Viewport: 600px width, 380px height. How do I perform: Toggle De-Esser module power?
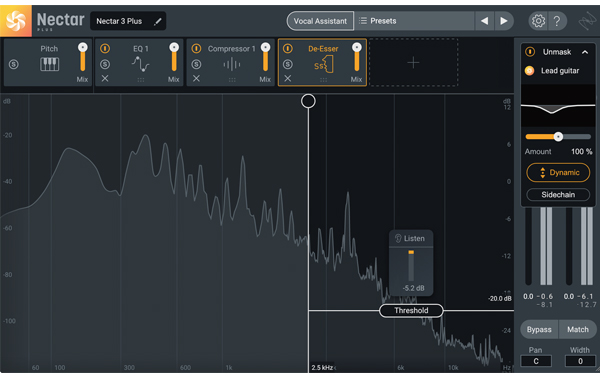(288, 49)
